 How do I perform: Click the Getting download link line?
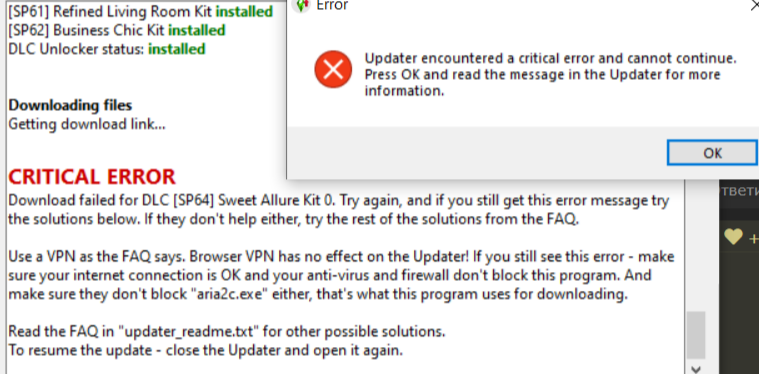tap(87, 124)
